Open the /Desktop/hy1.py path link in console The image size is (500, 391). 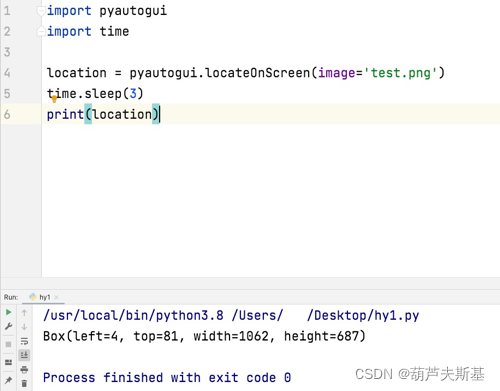[363, 315]
